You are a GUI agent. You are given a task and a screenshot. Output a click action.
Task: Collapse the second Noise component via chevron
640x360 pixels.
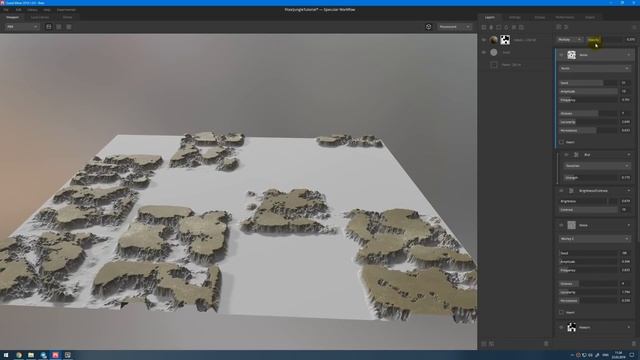(629, 225)
